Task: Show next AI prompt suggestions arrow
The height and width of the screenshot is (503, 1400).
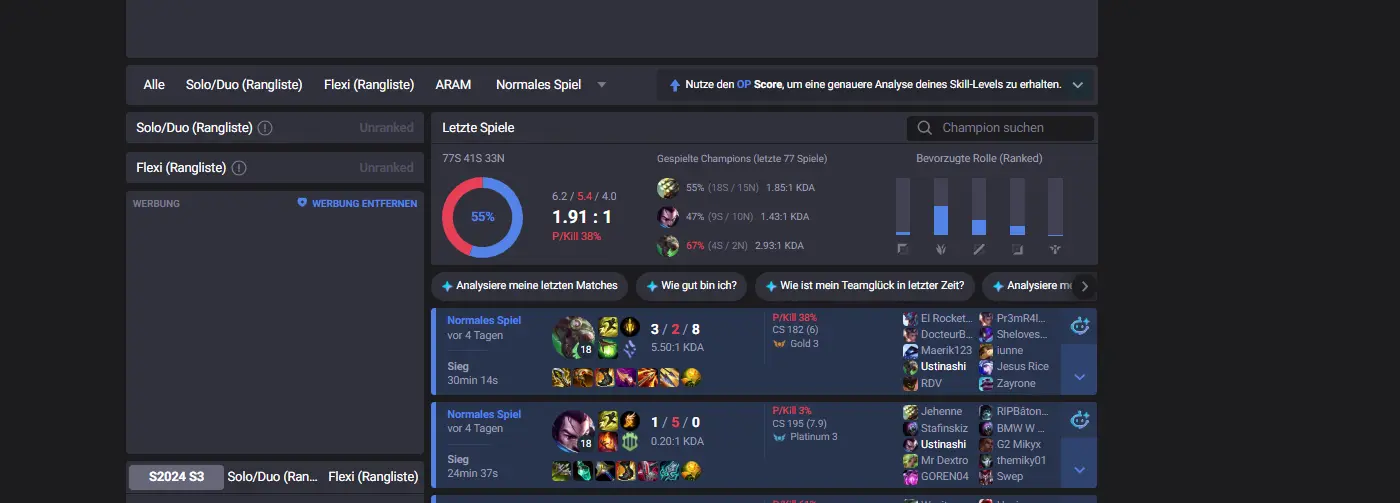Action: click(1085, 286)
